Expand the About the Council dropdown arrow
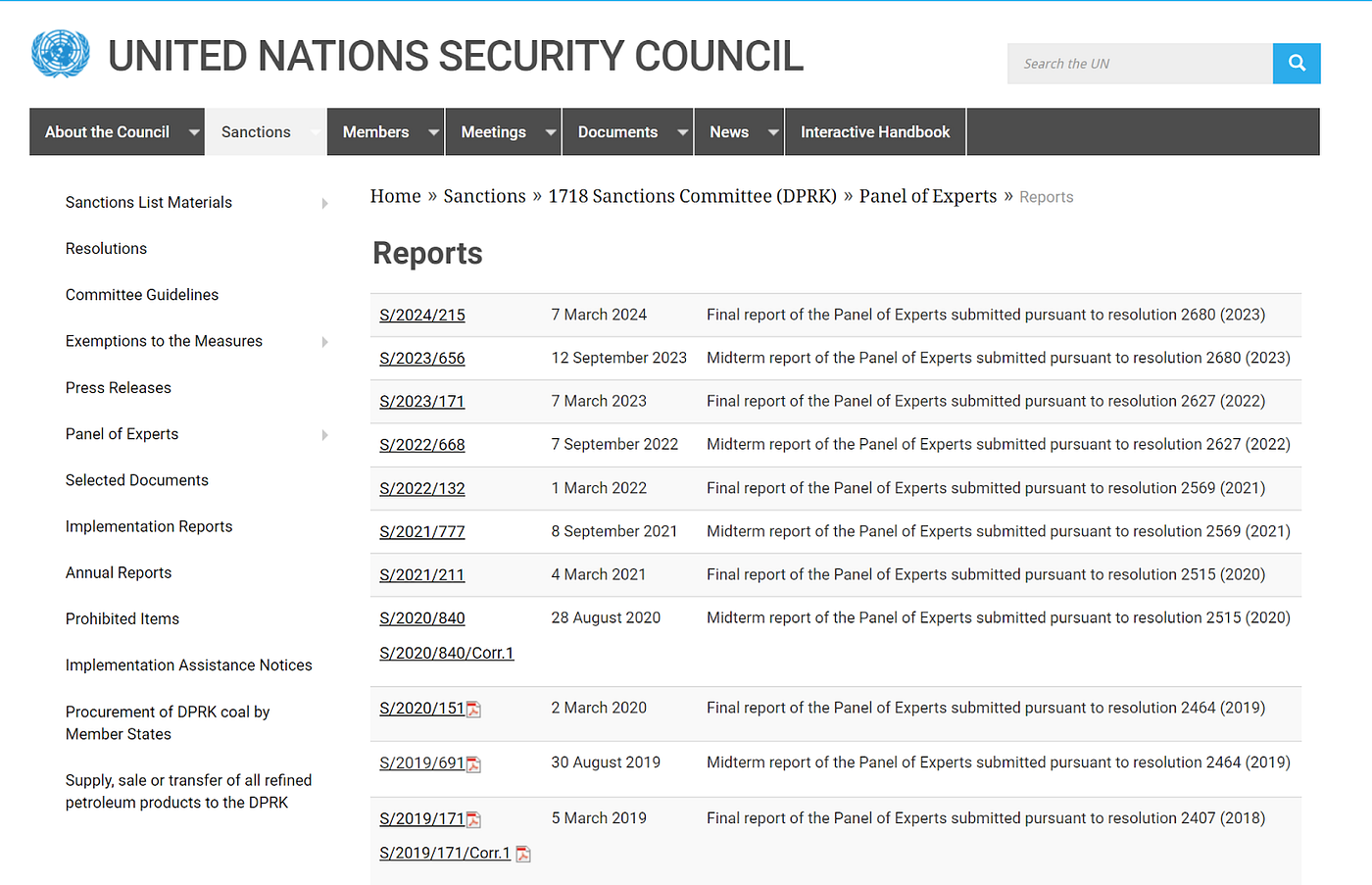This screenshot has height=885, width=1372. (x=194, y=132)
